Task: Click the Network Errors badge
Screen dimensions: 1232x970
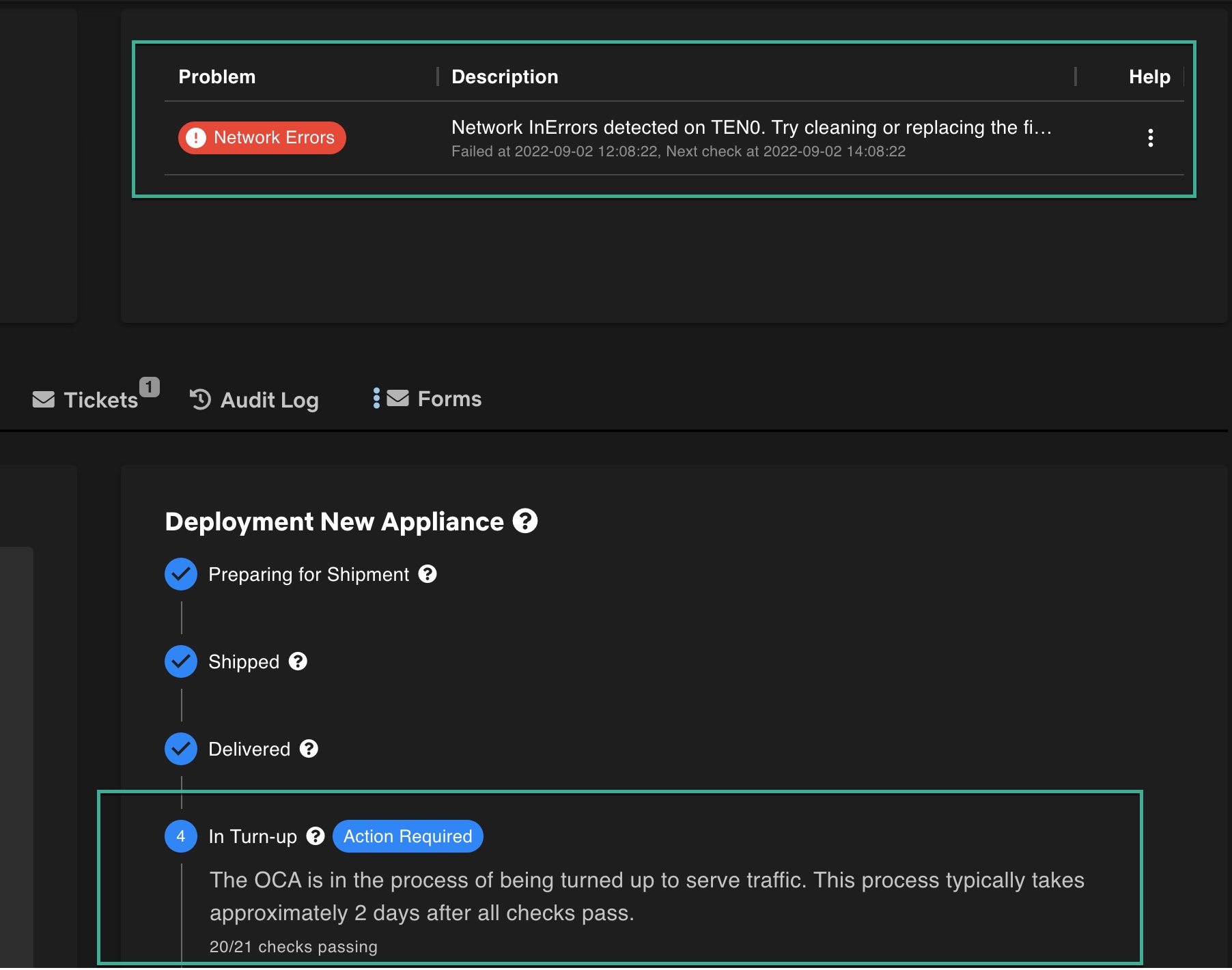Action: point(262,137)
